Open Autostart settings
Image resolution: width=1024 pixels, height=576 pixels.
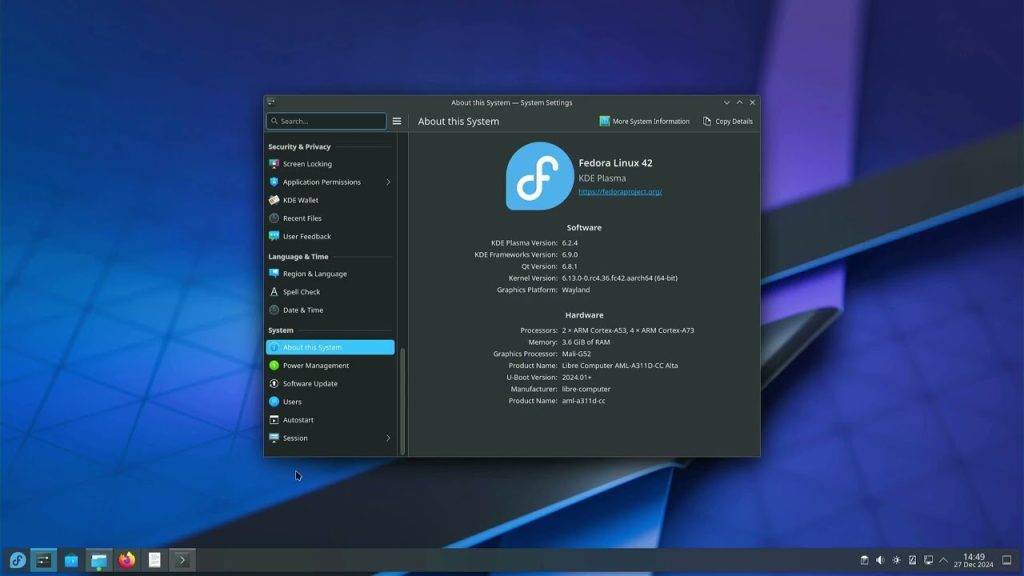330,420
